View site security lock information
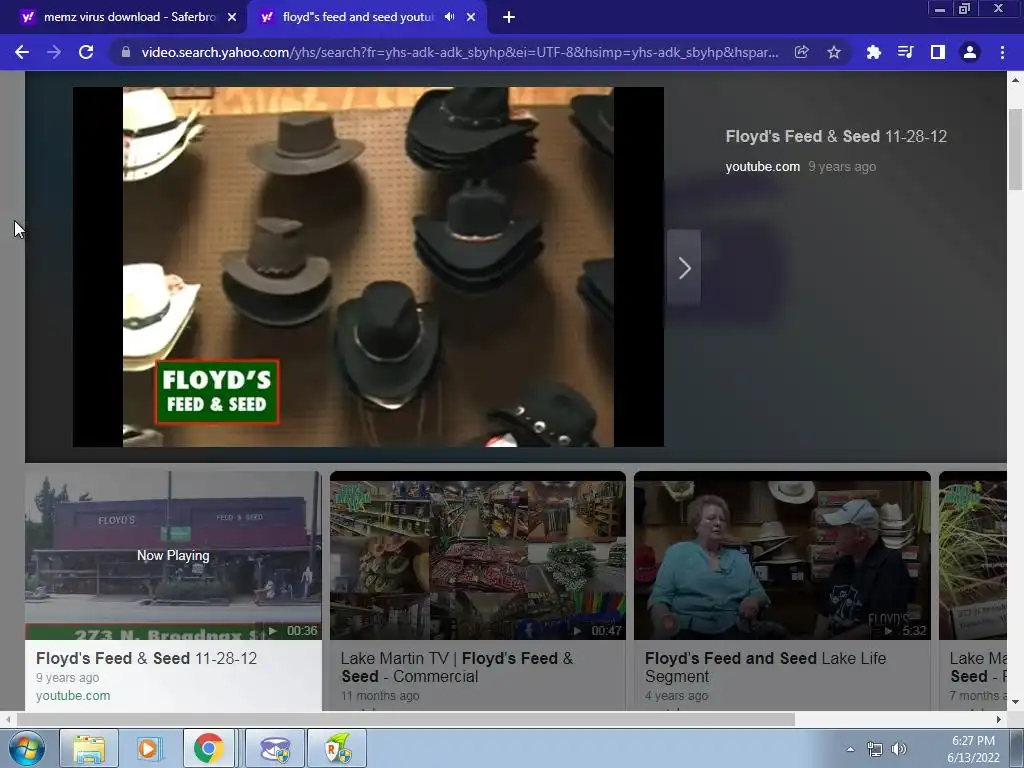The height and width of the screenshot is (768, 1024). click(x=126, y=52)
